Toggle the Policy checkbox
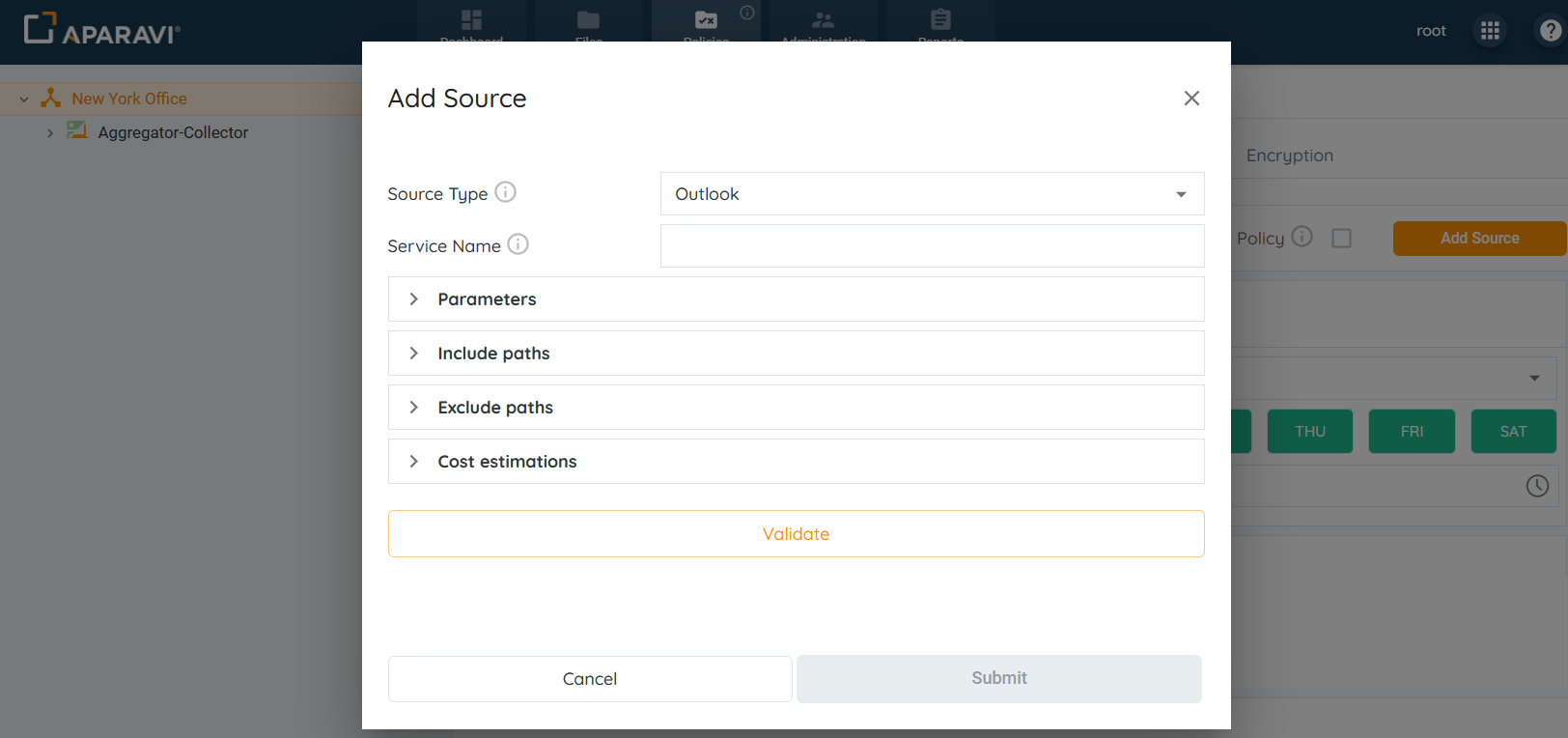1568x738 pixels. tap(1341, 238)
